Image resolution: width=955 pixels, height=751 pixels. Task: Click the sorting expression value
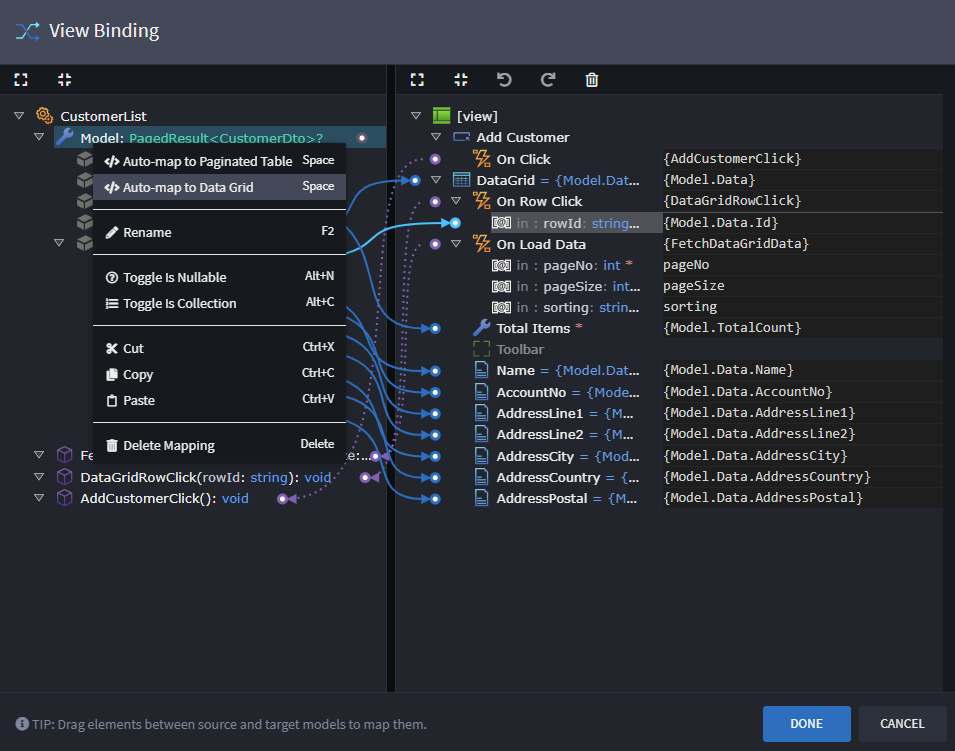pos(690,306)
